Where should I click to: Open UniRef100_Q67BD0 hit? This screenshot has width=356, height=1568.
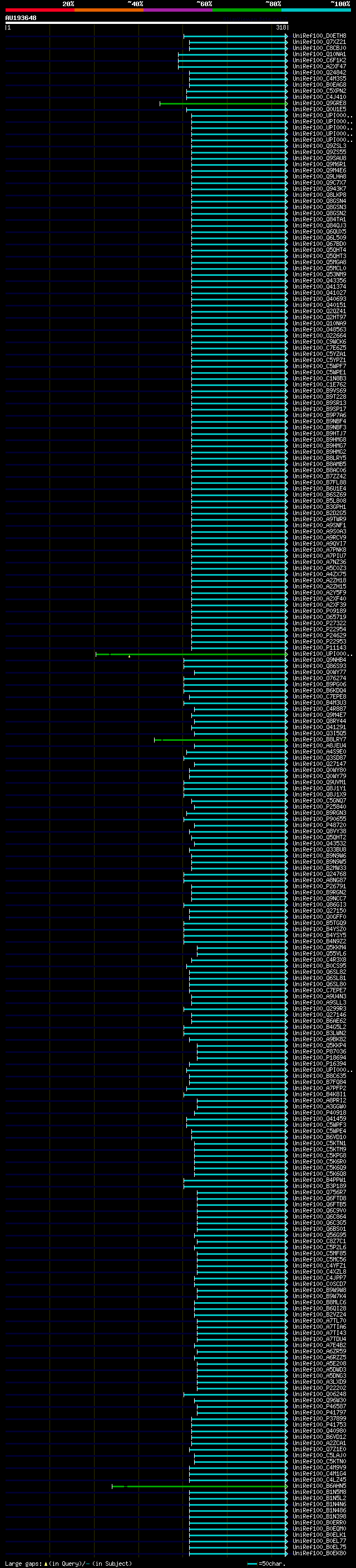319,244
